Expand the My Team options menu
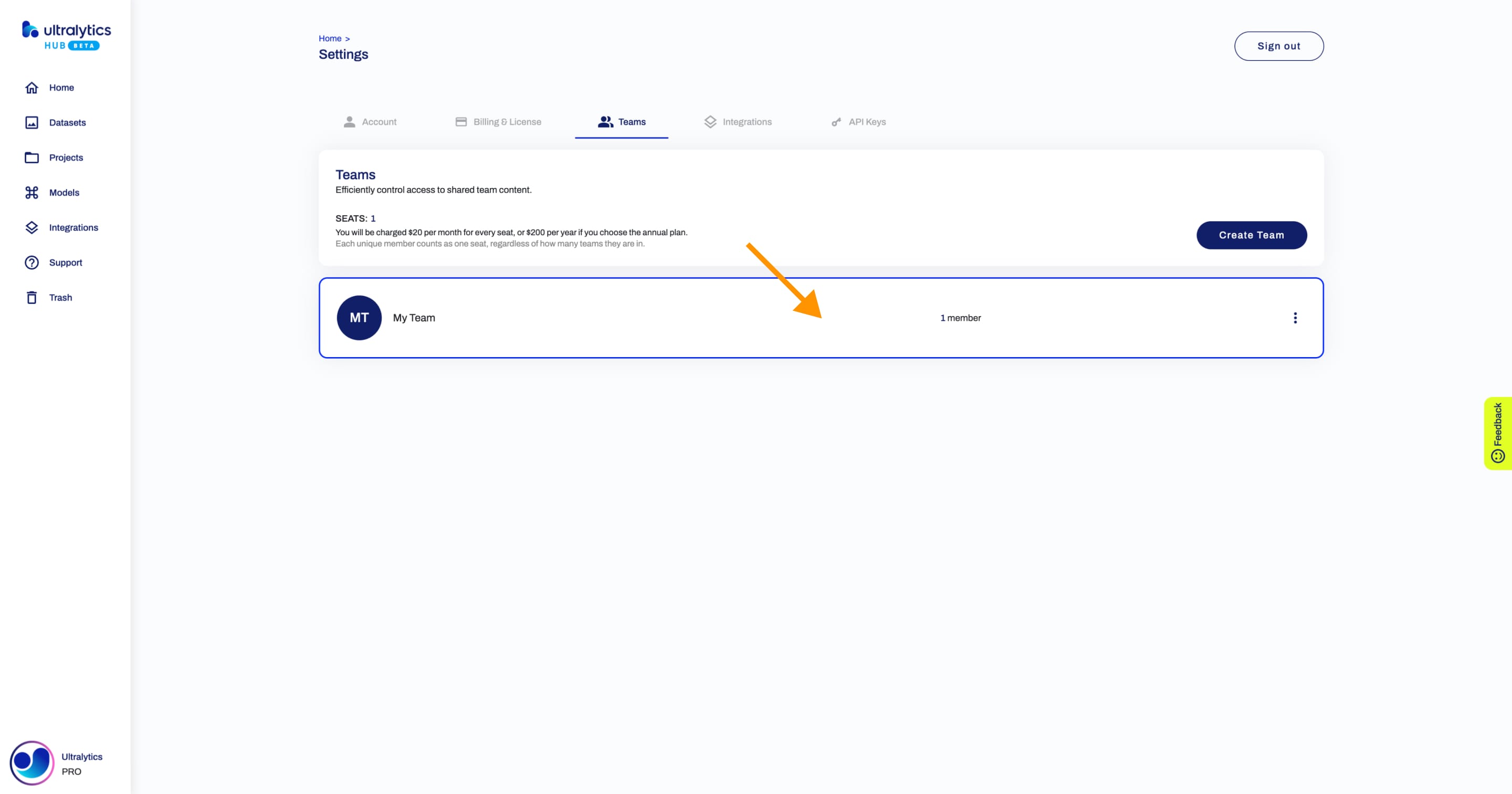This screenshot has width=1512, height=794. 1295,318
